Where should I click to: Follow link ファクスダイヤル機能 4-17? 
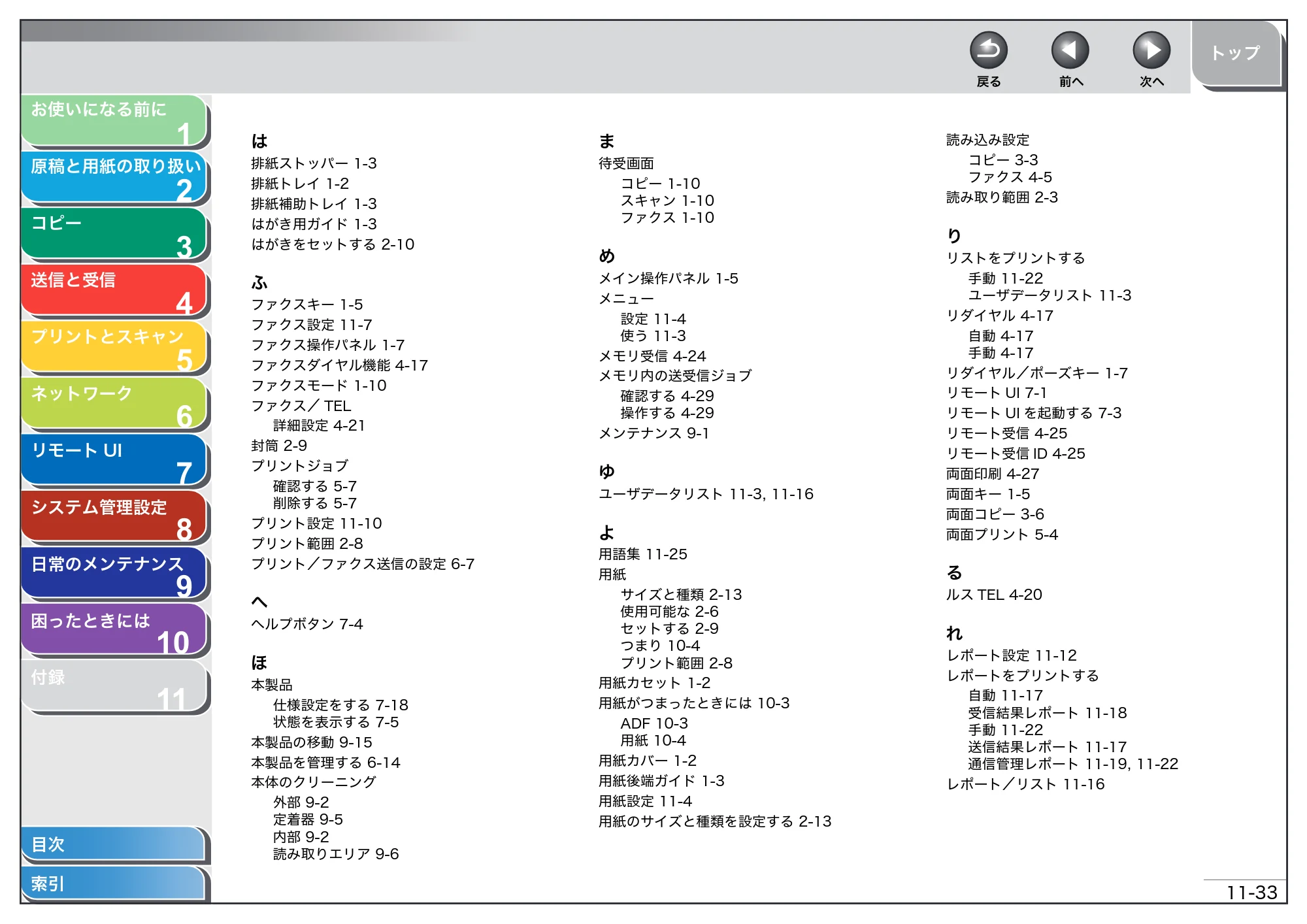[x=340, y=365]
